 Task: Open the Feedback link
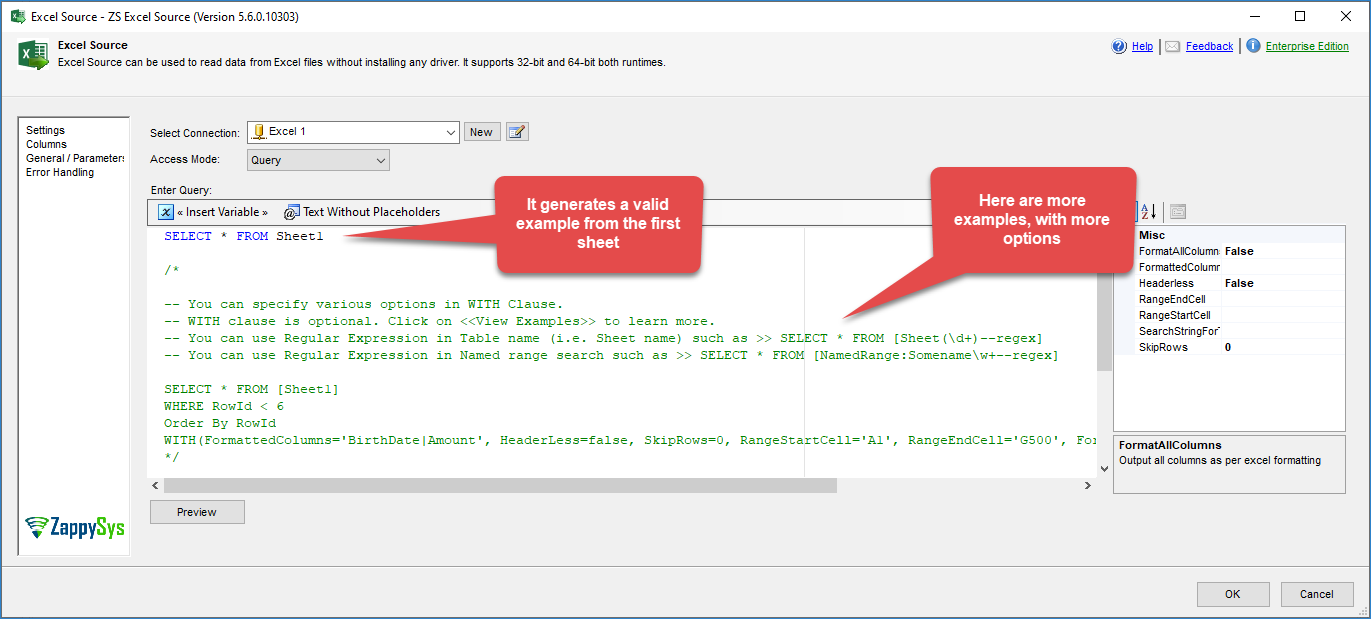[1209, 47]
